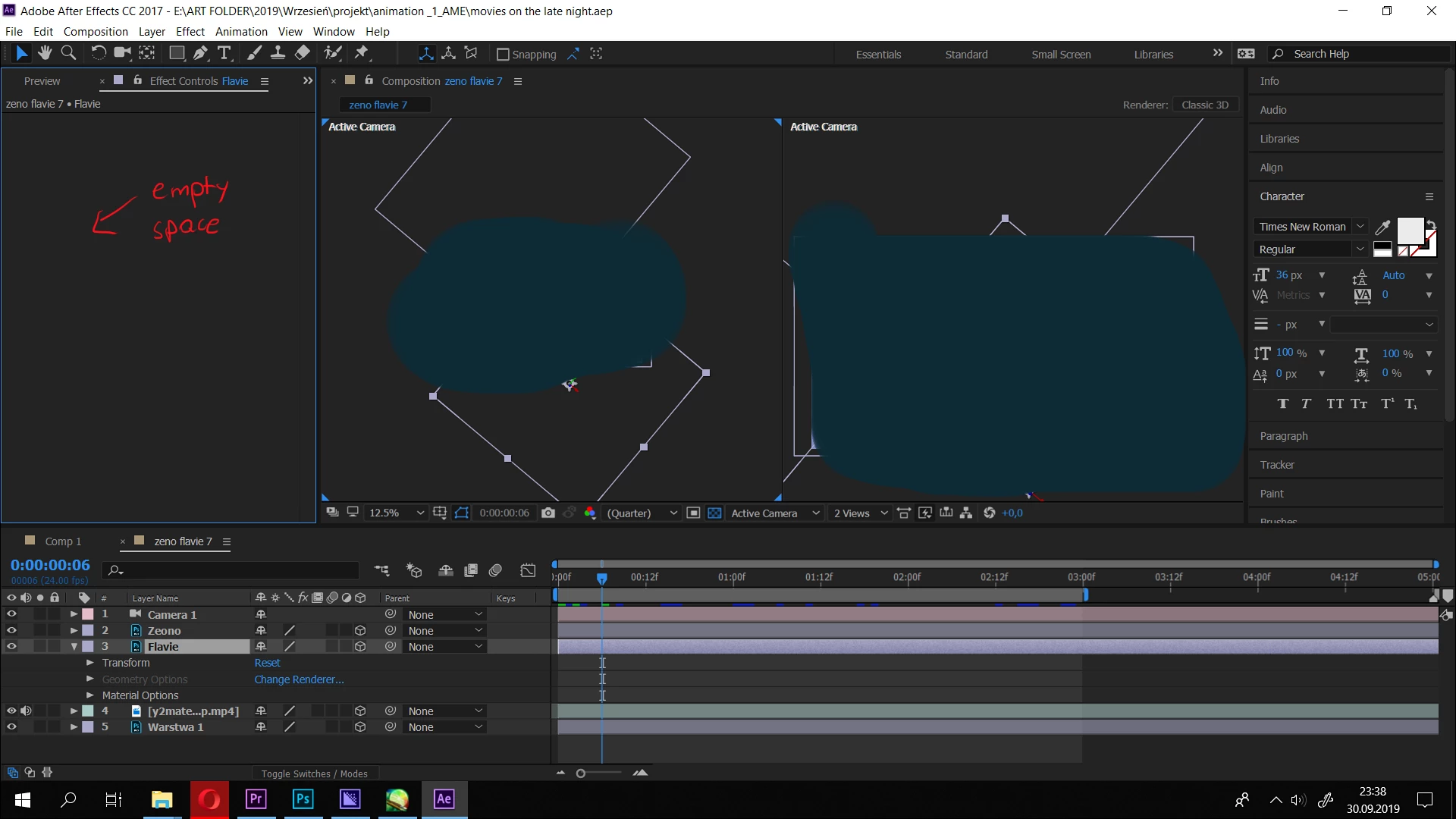The image size is (1456, 819).
Task: Click Toggle Switches / Modes button
Action: pos(314,773)
